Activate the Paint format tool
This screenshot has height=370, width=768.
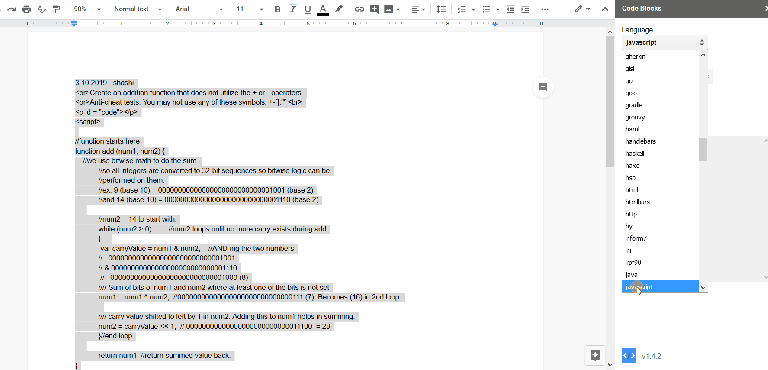(x=56, y=9)
